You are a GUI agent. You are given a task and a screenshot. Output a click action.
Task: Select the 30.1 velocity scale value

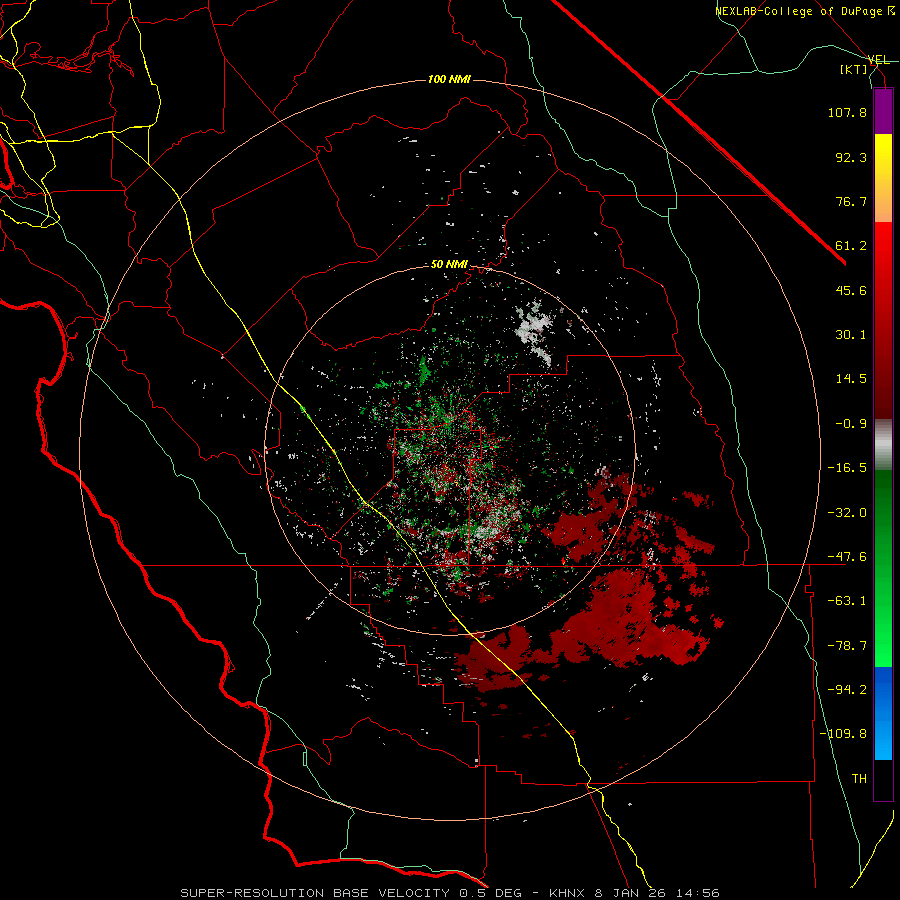pos(851,335)
